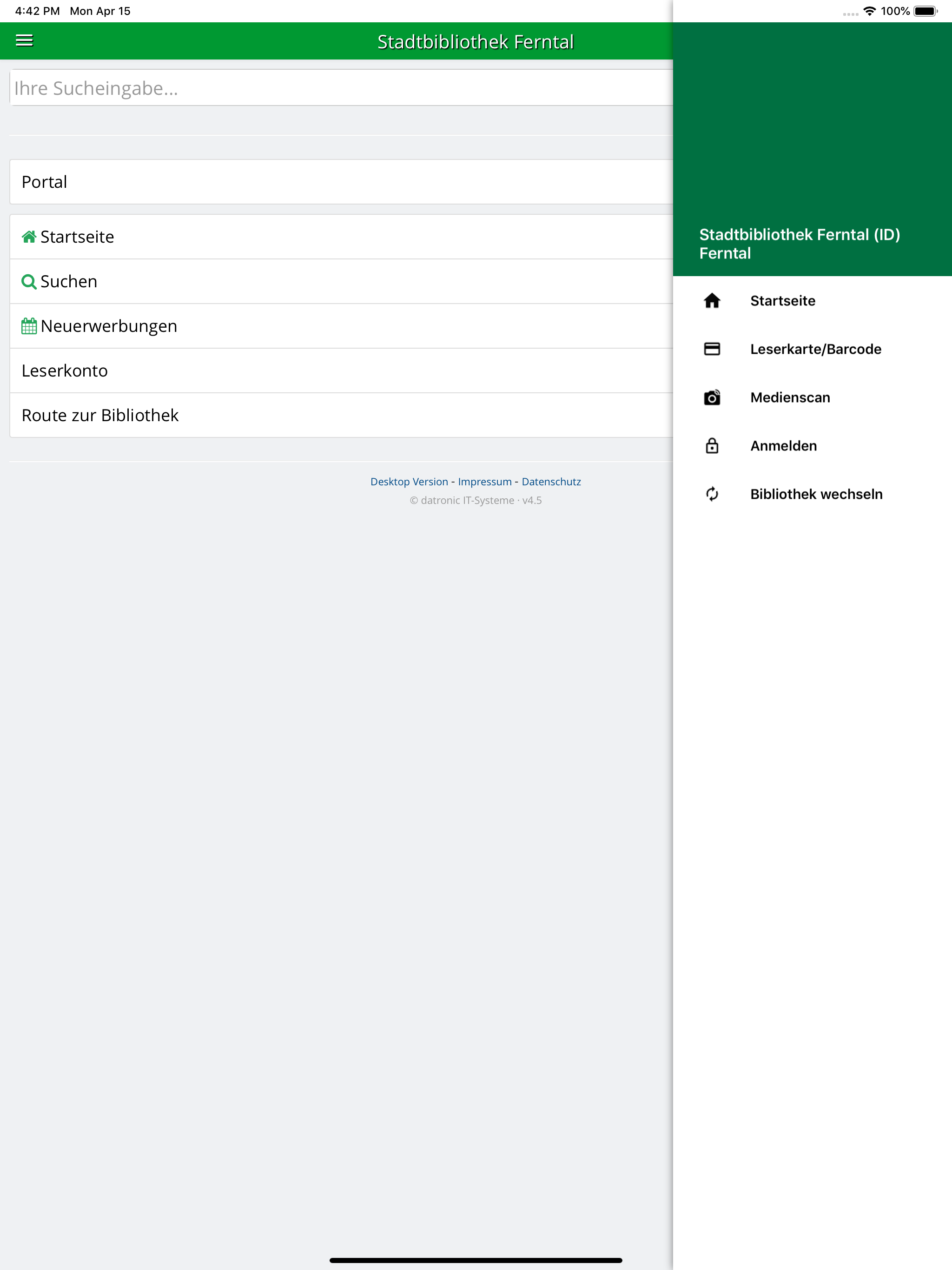This screenshot has width=952, height=1270.
Task: Click the Medienscan camera icon
Action: click(712, 397)
